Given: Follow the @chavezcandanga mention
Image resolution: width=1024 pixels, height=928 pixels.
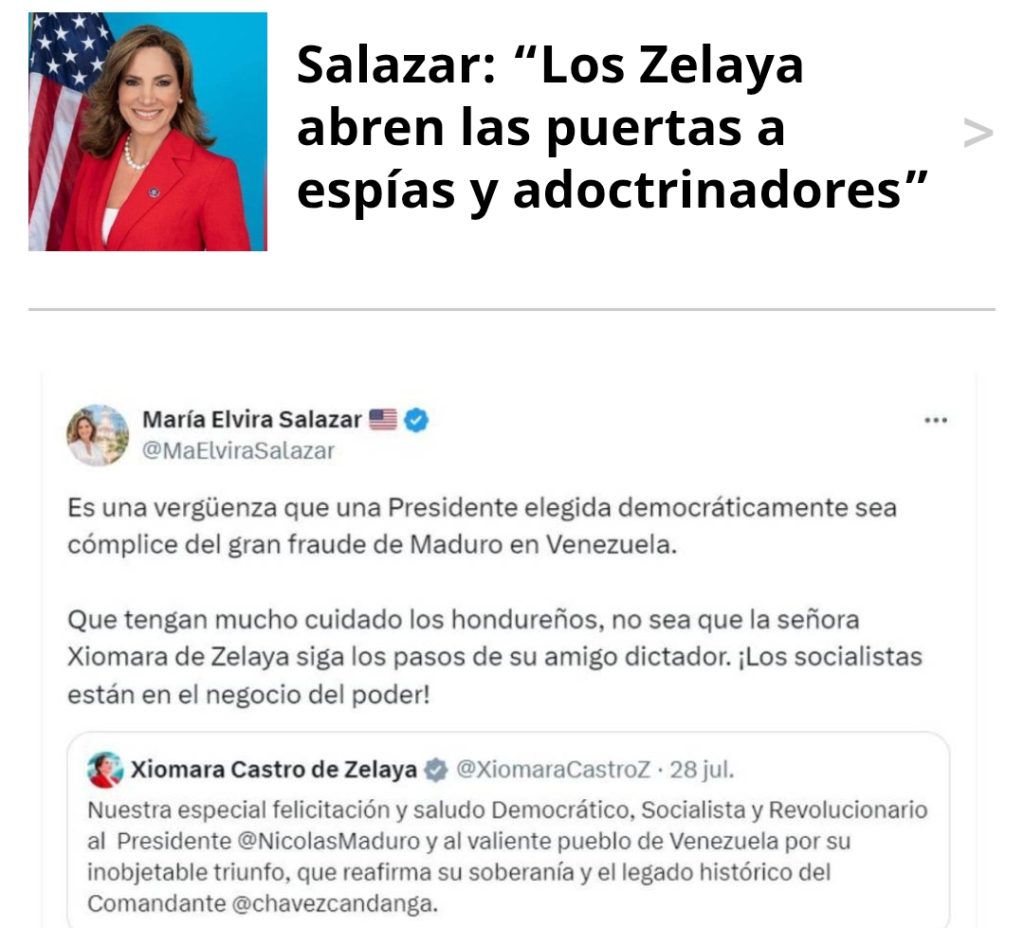Looking at the screenshot, I should [x=334, y=904].
